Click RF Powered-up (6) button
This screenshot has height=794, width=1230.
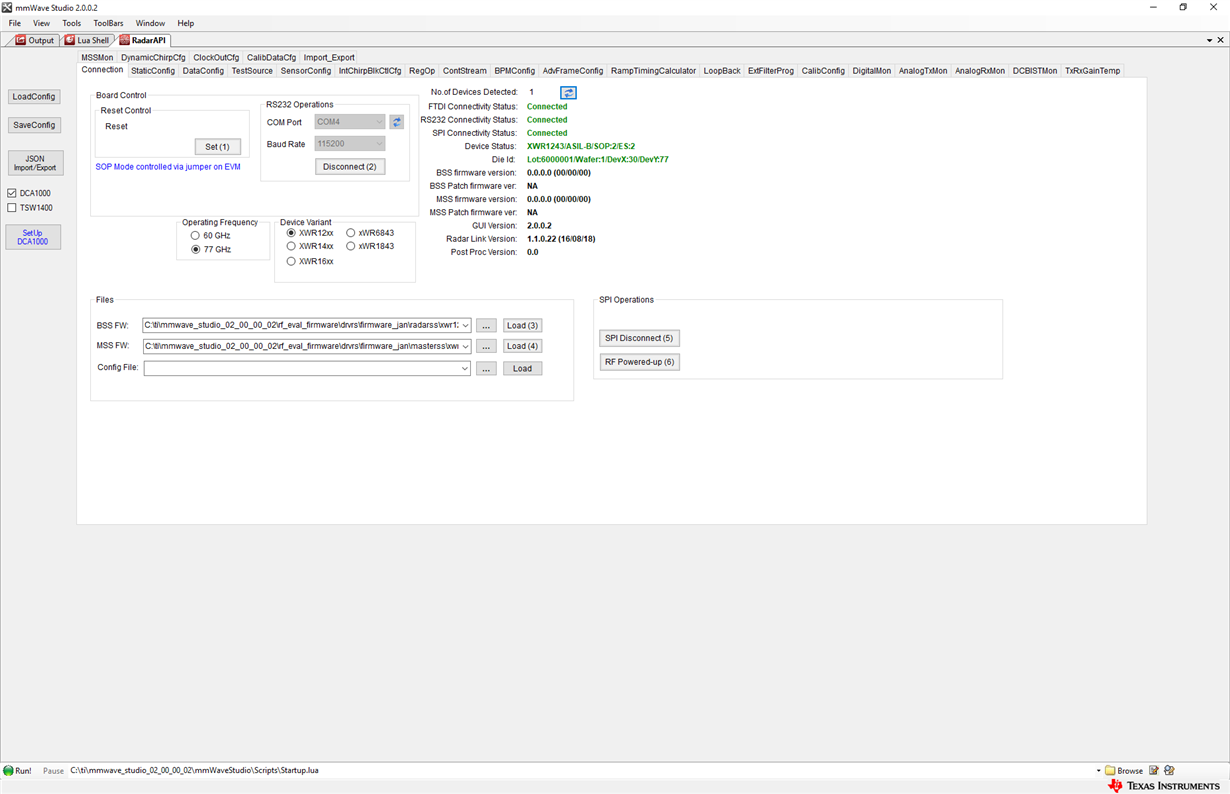639,362
